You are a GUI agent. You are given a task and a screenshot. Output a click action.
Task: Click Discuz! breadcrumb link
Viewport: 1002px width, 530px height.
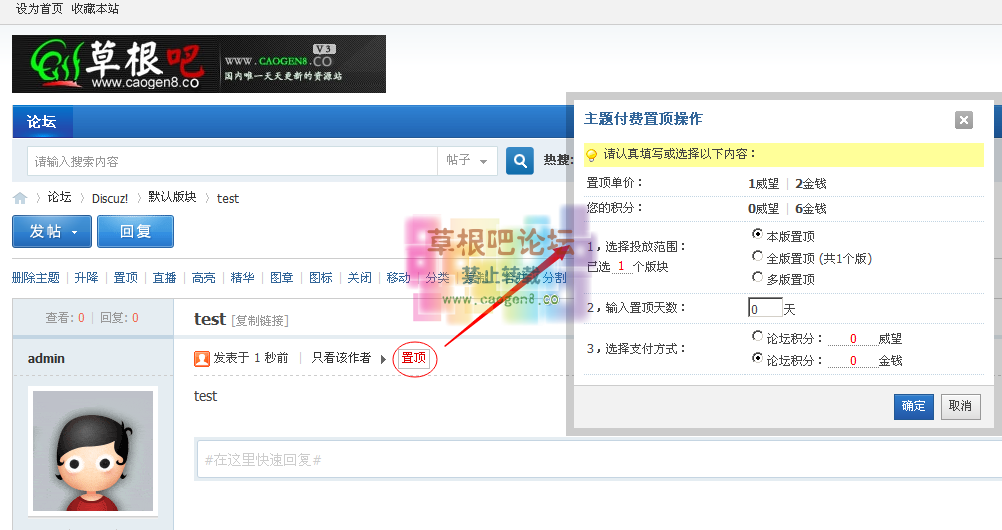[x=110, y=198]
